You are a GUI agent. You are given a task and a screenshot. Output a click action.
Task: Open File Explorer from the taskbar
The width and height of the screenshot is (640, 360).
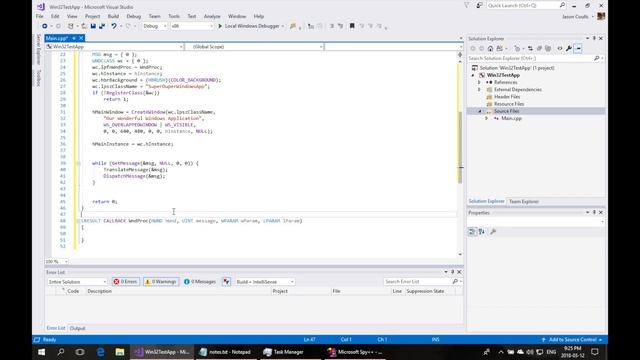[120, 352]
